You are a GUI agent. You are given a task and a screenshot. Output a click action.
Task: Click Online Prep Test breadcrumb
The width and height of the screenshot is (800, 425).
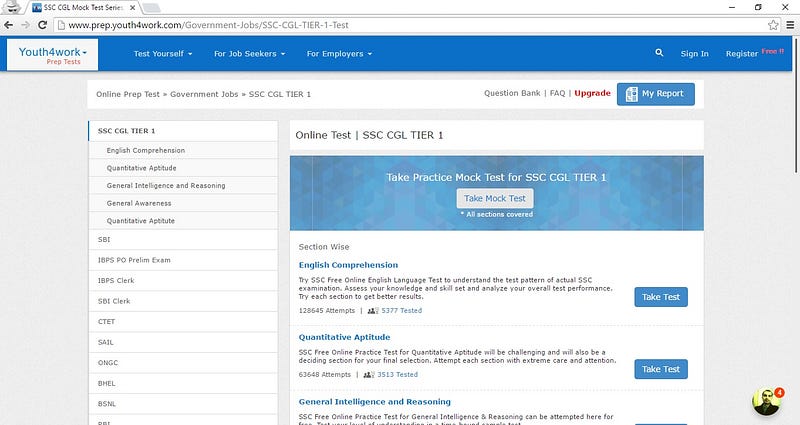coord(128,94)
